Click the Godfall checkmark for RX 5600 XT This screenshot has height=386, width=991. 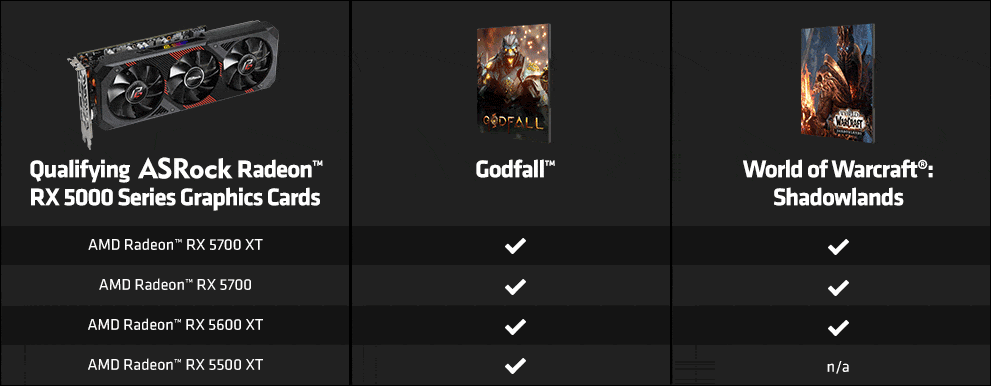[515, 327]
